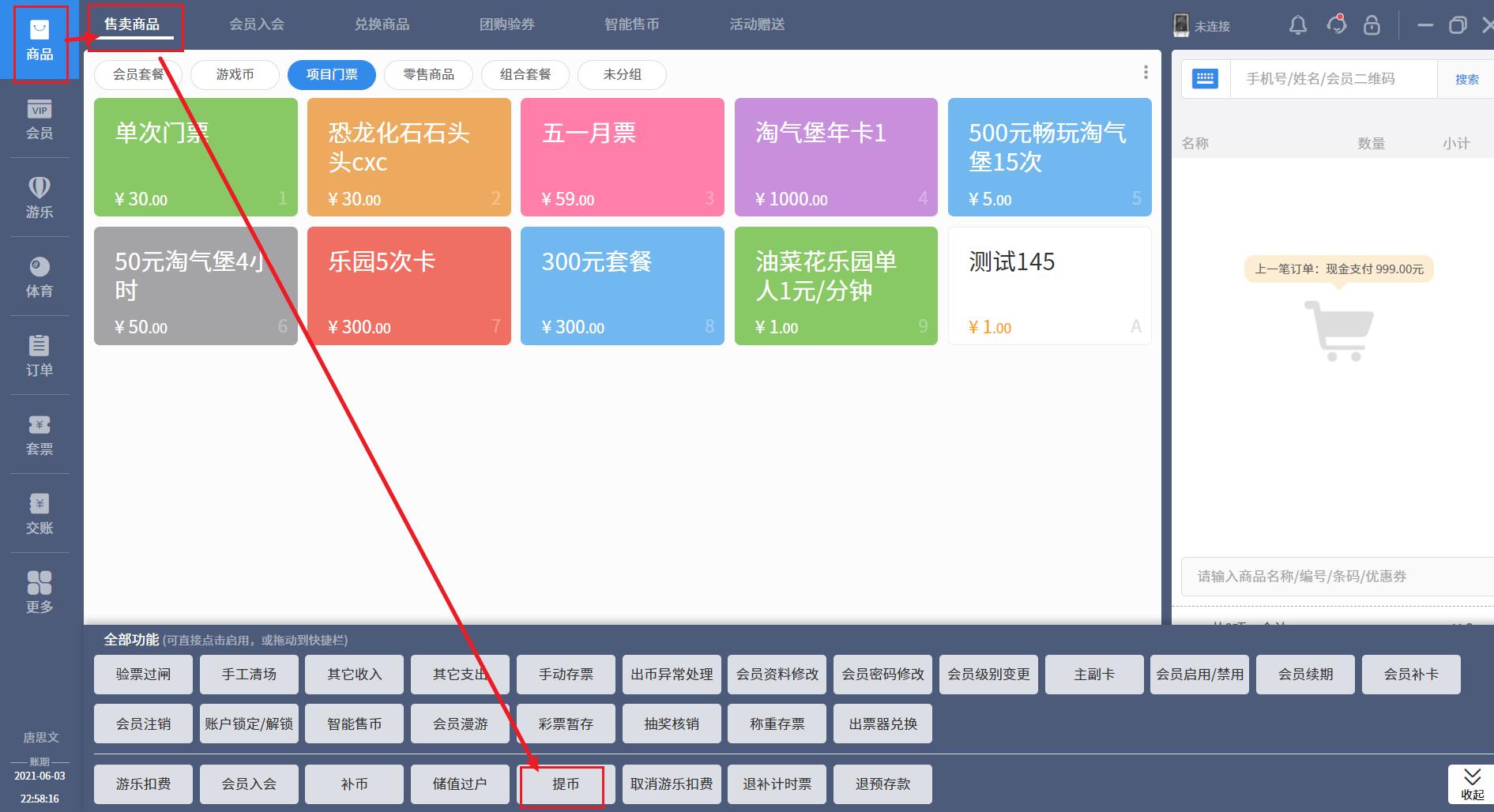This screenshot has width=1494, height=812.
Task: Open the 会员启用/禁用 function
Action: click(x=1200, y=675)
